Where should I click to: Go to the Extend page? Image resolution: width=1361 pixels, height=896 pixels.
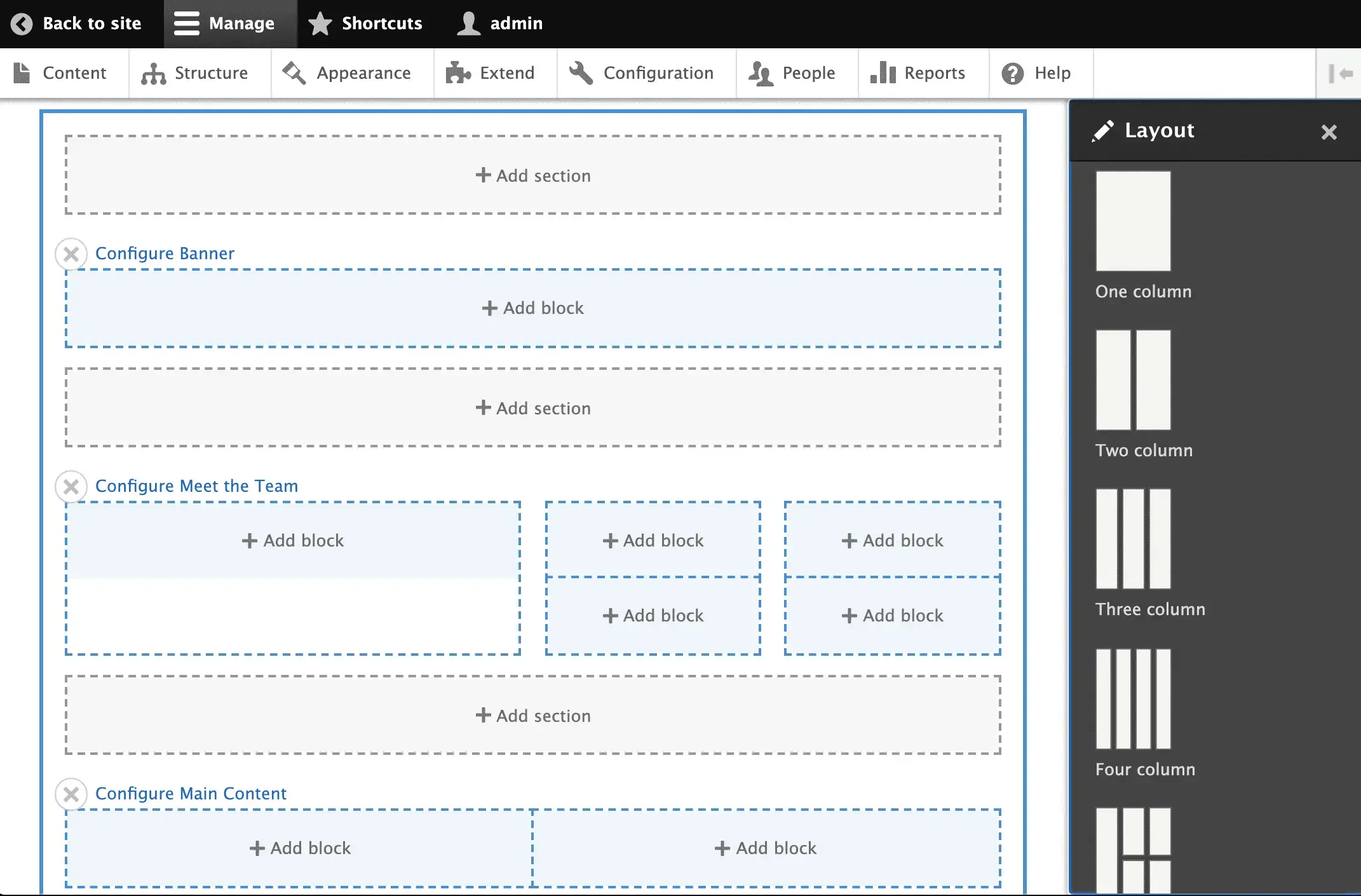pos(490,73)
